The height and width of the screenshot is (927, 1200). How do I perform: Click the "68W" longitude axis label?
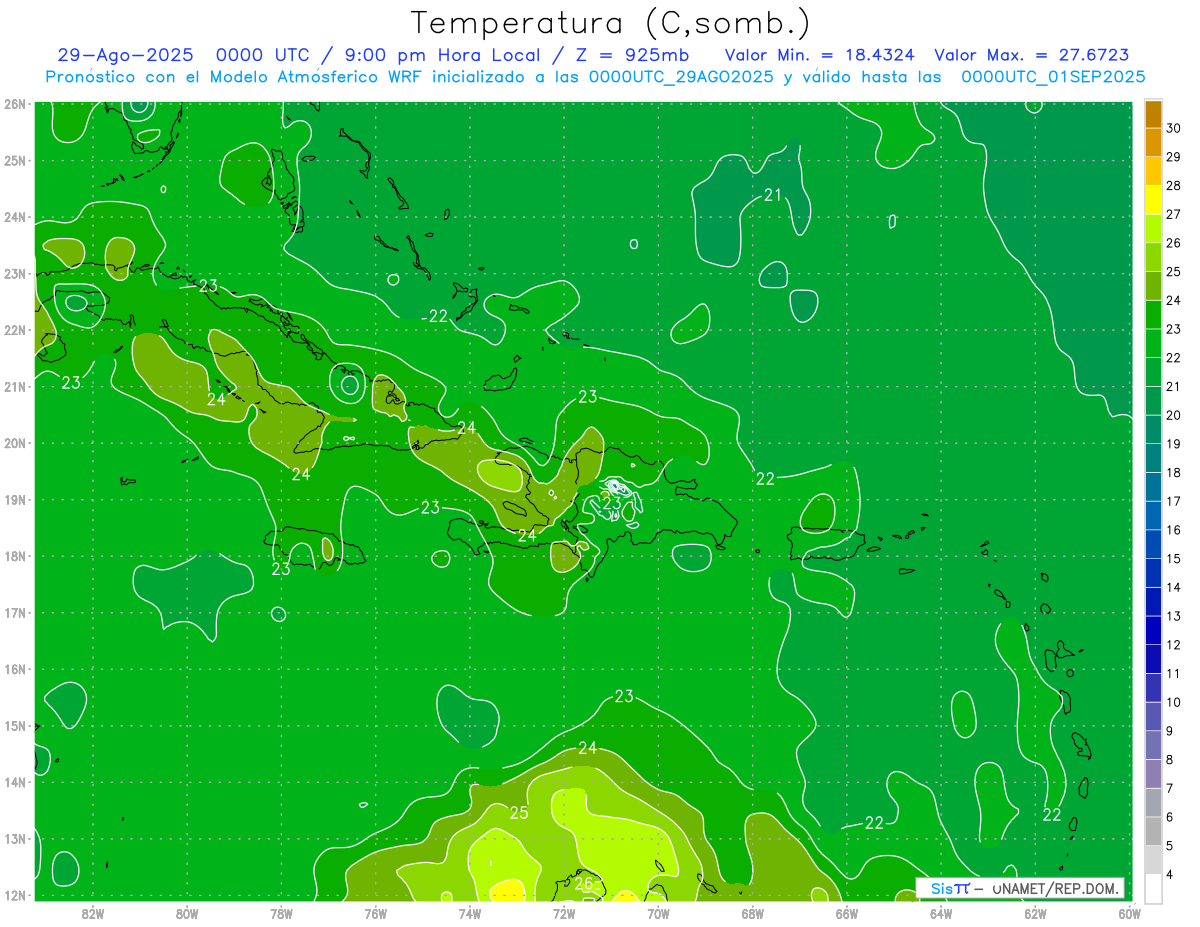[753, 912]
